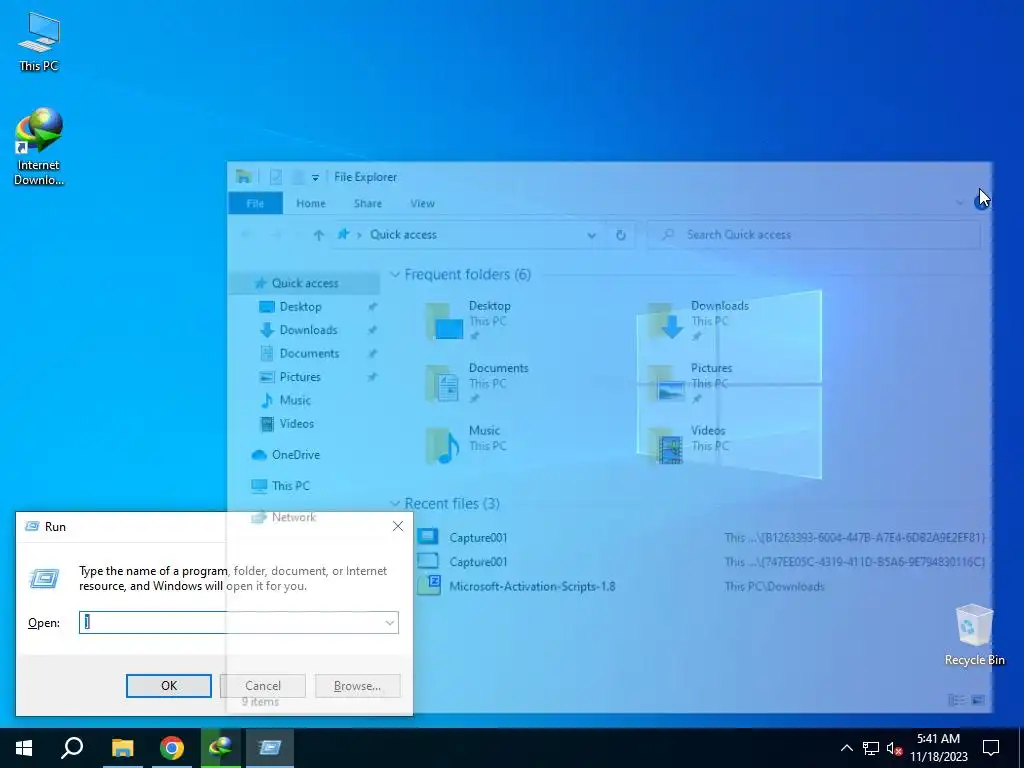The width and height of the screenshot is (1024, 768).
Task: Open the View ribbon tab
Action: click(423, 203)
